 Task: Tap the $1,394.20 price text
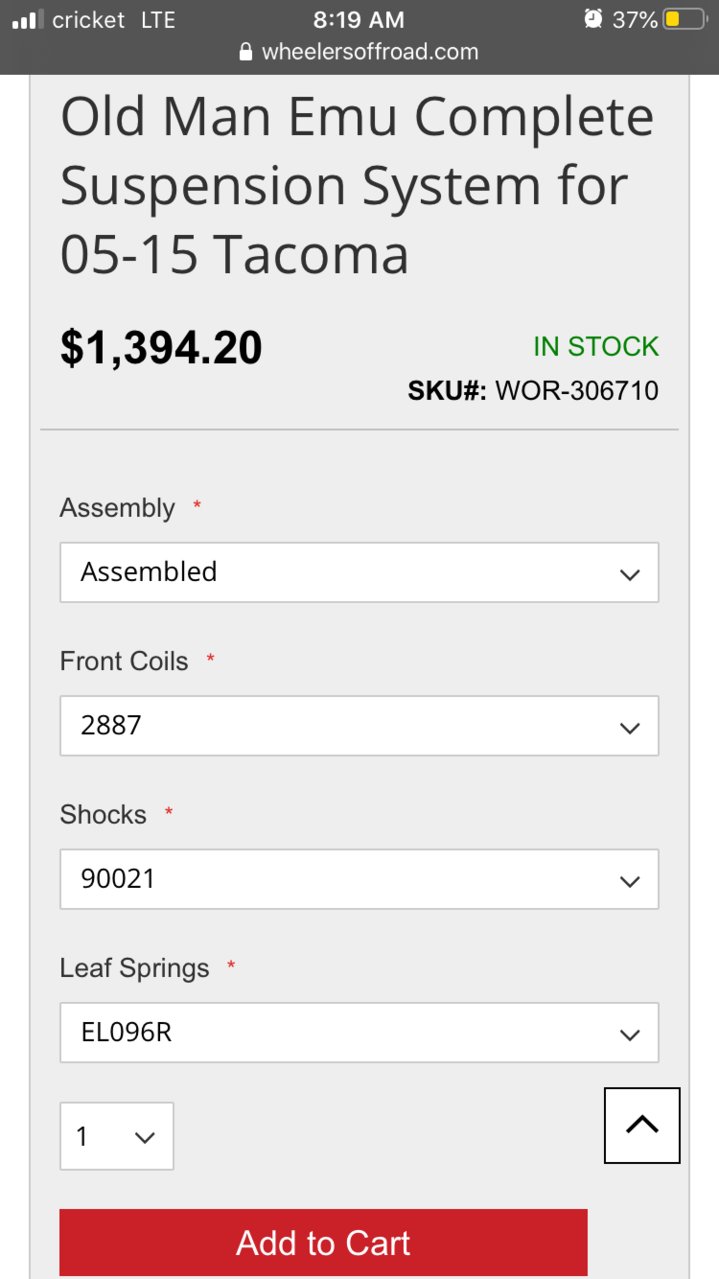(161, 347)
